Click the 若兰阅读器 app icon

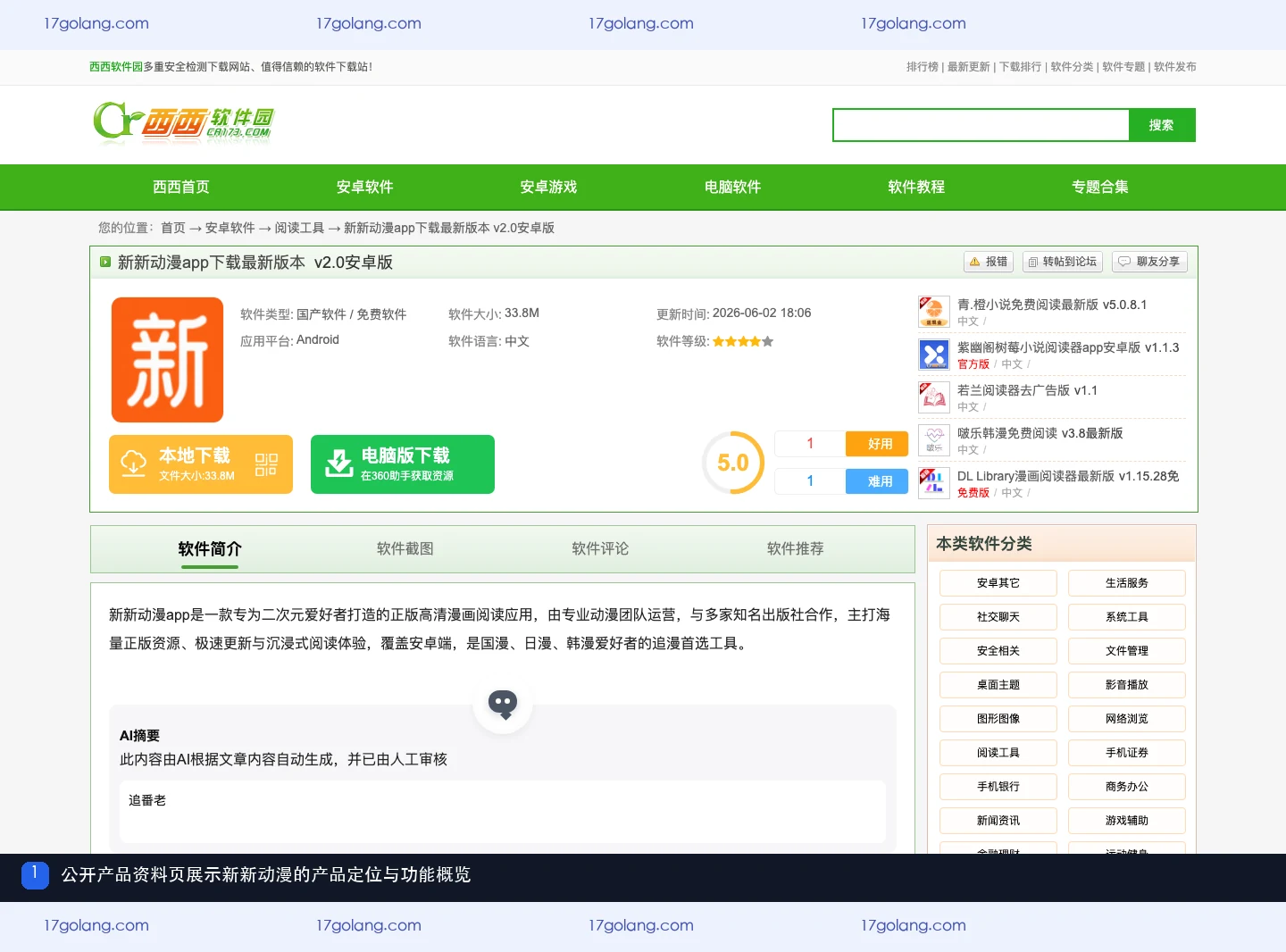pos(934,398)
